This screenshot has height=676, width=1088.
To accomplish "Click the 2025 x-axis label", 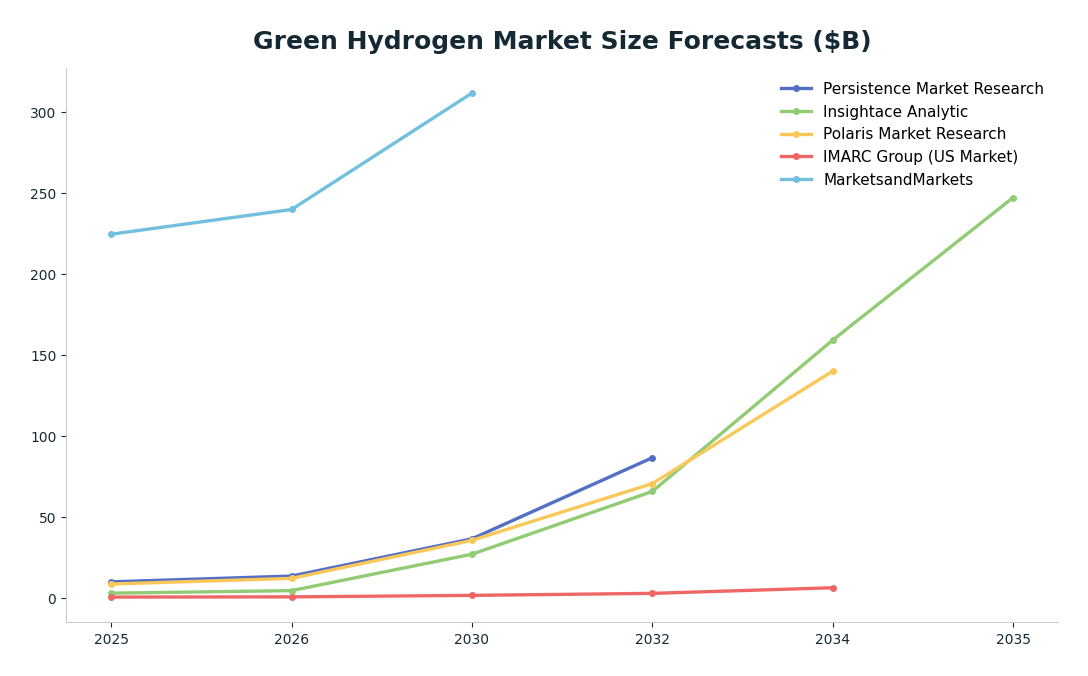I will point(111,639).
